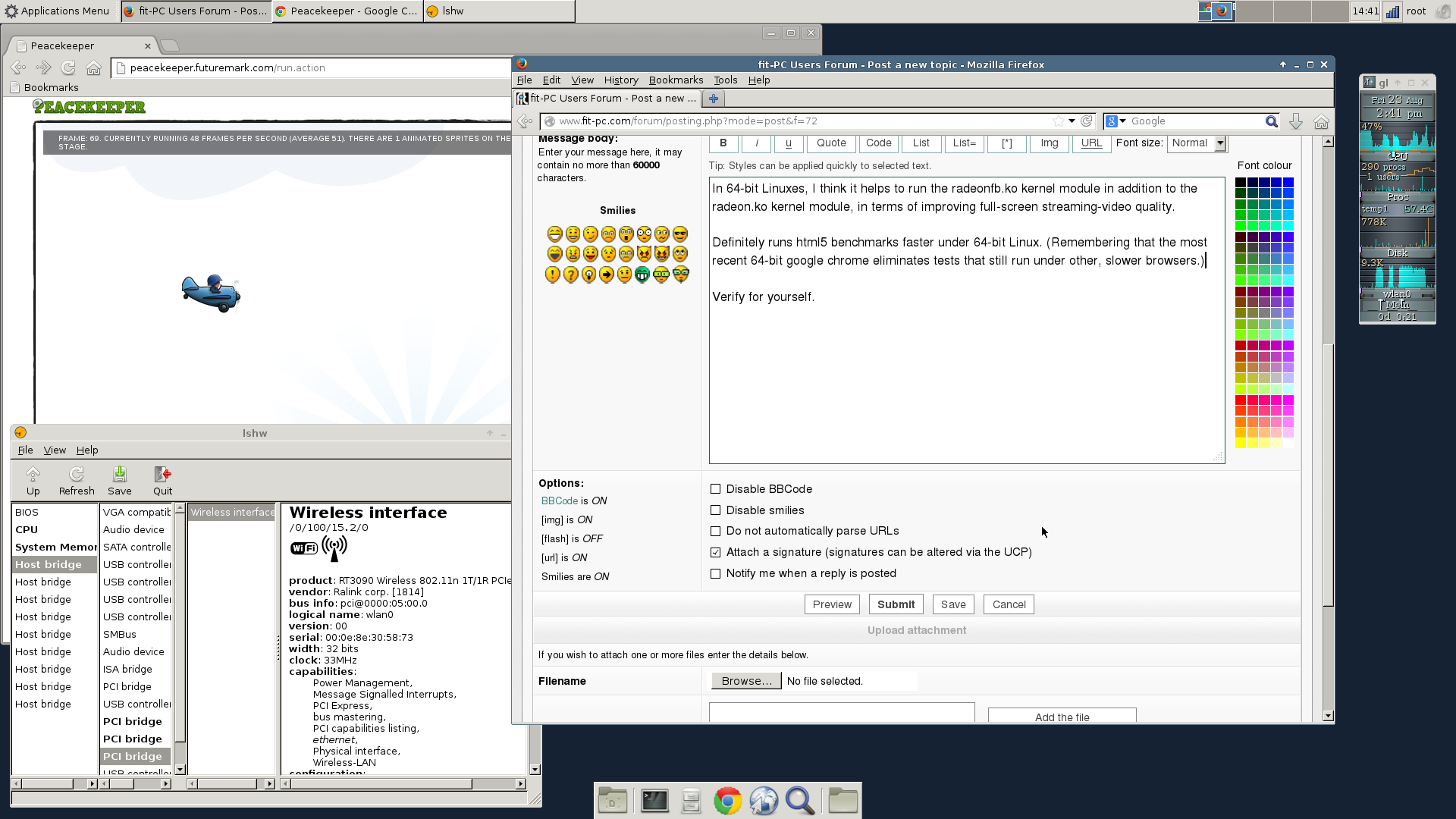
Task: Switch to the lshw taskbar window button
Action: click(x=498, y=11)
